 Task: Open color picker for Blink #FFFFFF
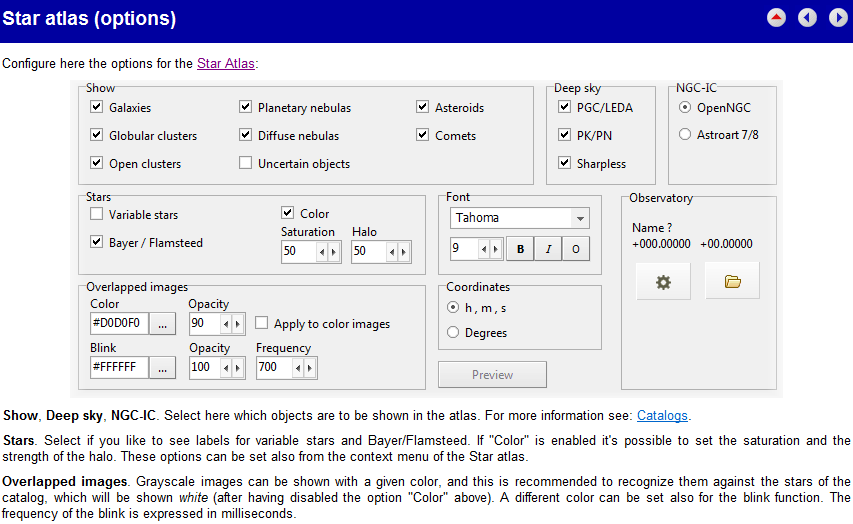[162, 368]
